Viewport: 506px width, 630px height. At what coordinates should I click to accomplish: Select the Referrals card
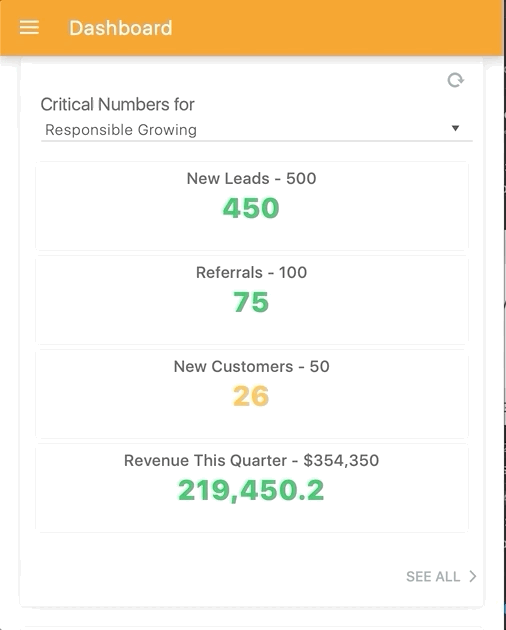tap(252, 300)
